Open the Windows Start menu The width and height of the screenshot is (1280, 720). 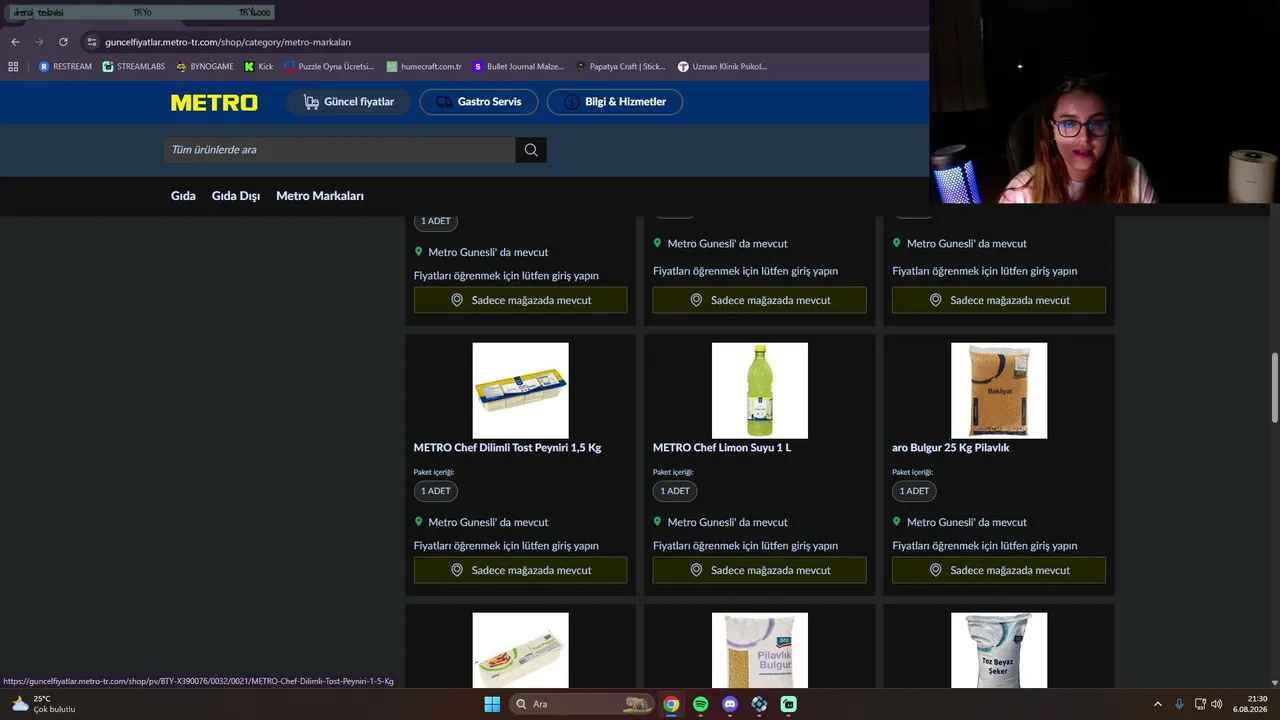click(x=492, y=704)
